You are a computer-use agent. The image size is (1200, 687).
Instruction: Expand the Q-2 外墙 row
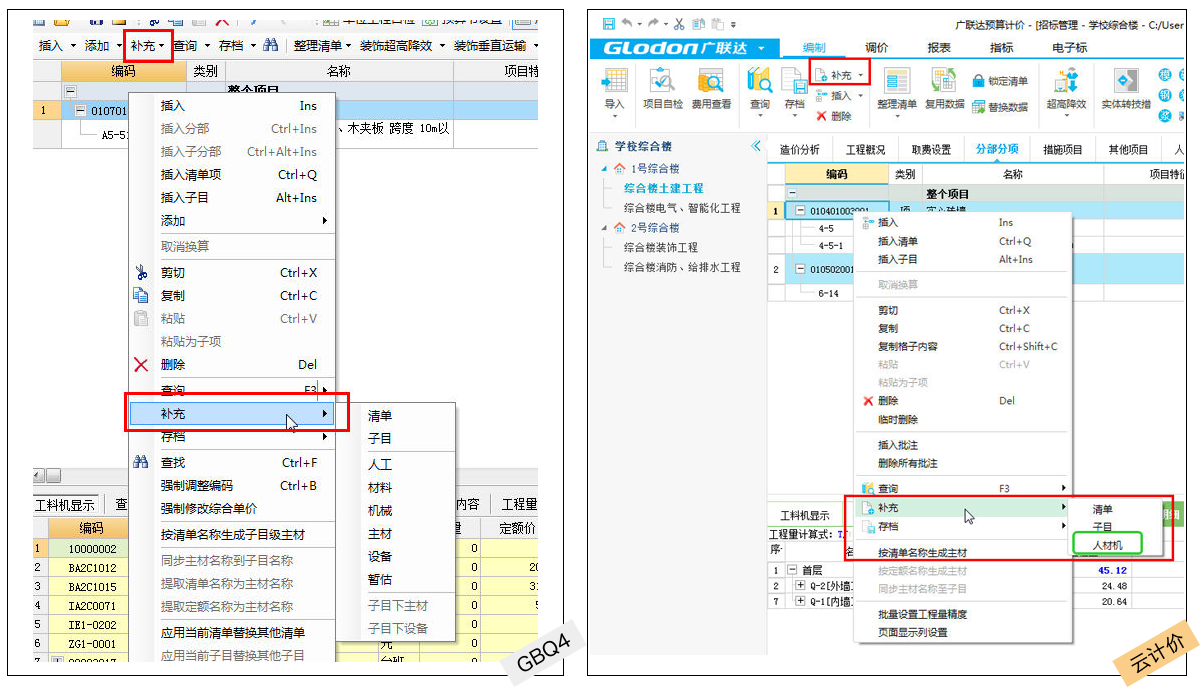pyautogui.click(x=800, y=585)
